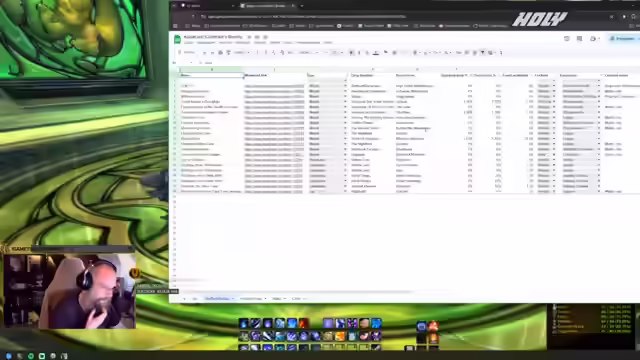640x360 pixels.
Task: Click the add sheet plus button
Action: [184, 299]
